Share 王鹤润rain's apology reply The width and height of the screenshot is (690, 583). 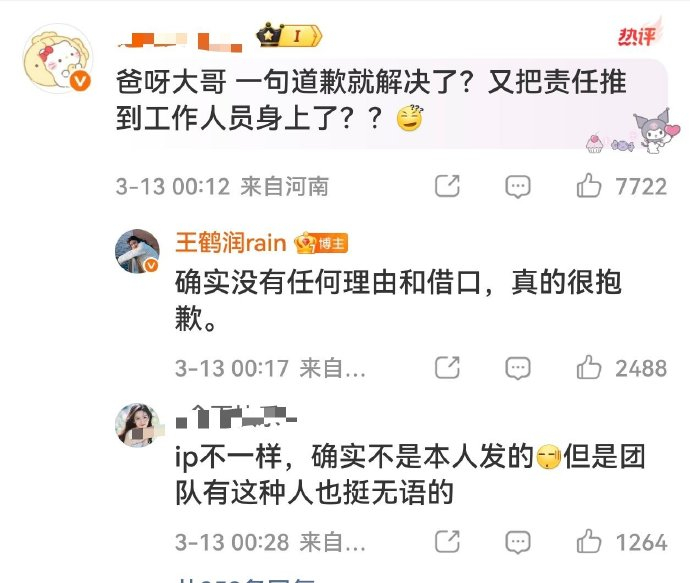click(x=447, y=368)
